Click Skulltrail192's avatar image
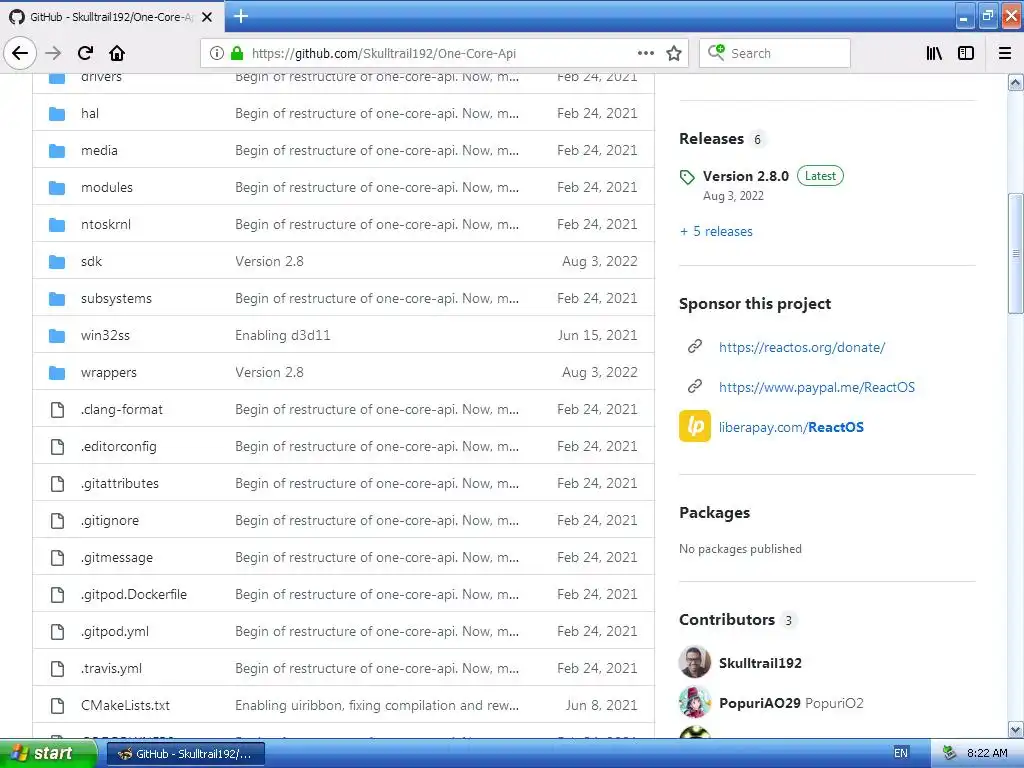 click(695, 662)
